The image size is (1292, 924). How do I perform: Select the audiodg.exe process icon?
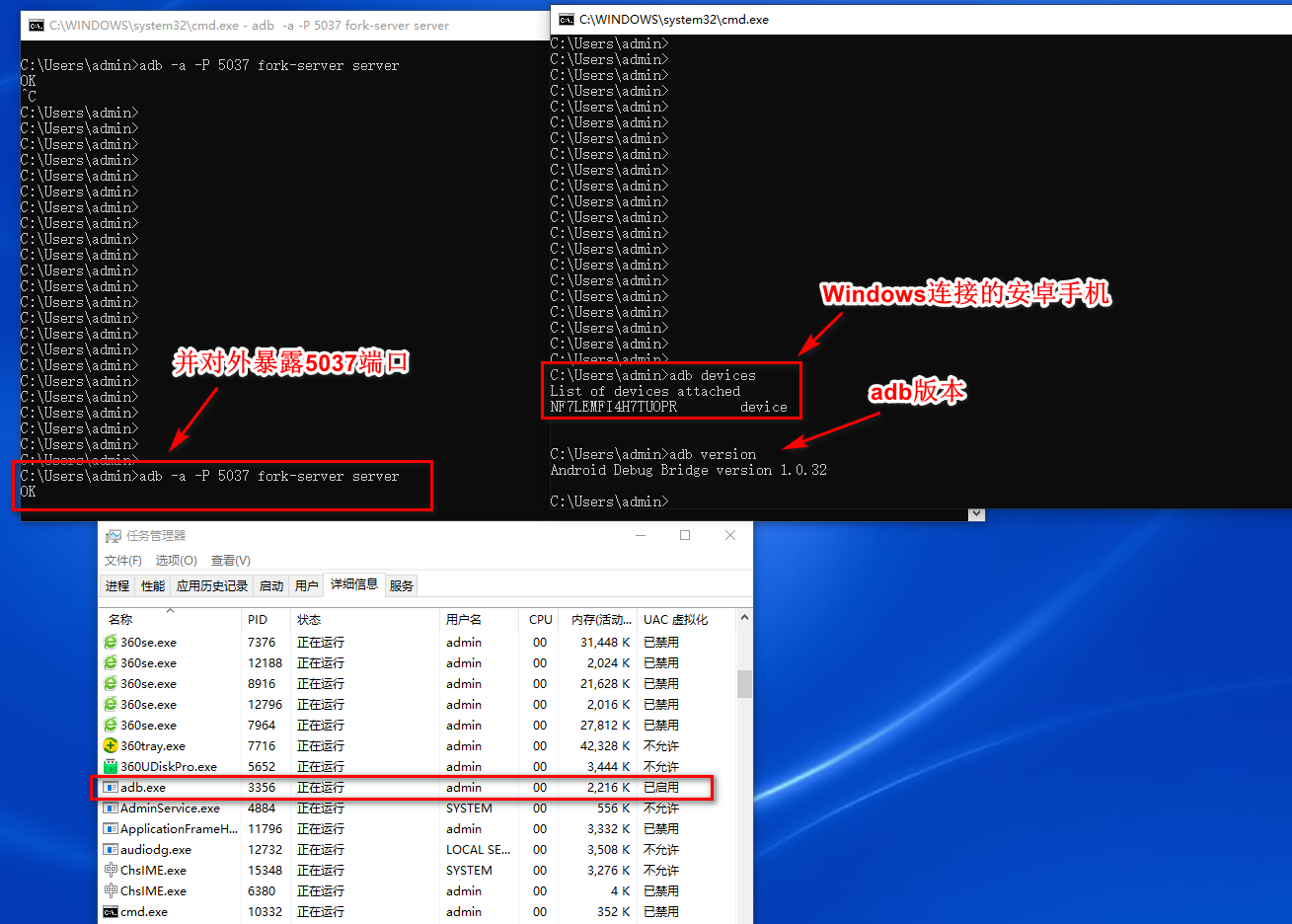click(x=111, y=849)
